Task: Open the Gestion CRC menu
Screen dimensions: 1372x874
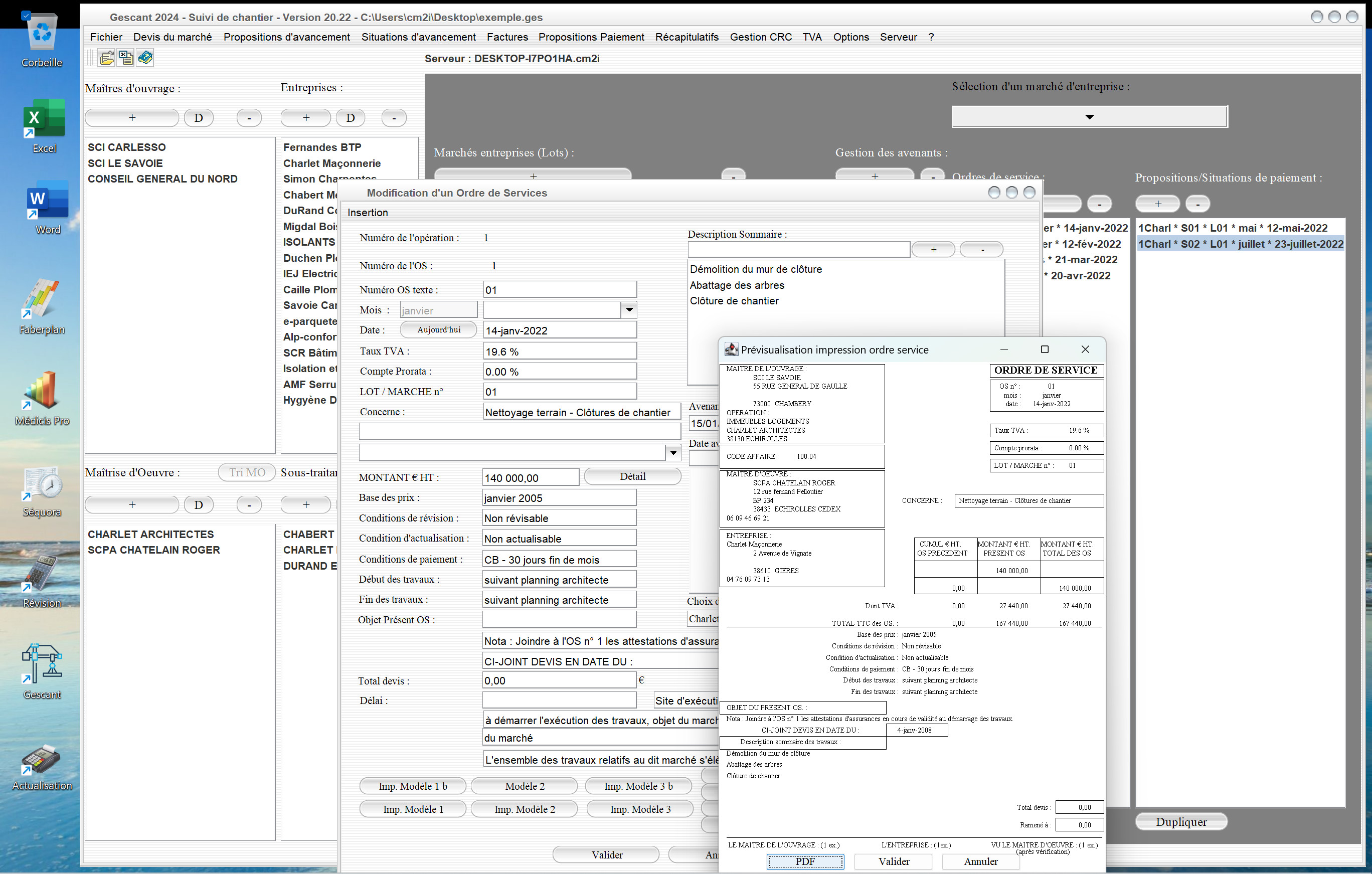Action: pos(761,37)
